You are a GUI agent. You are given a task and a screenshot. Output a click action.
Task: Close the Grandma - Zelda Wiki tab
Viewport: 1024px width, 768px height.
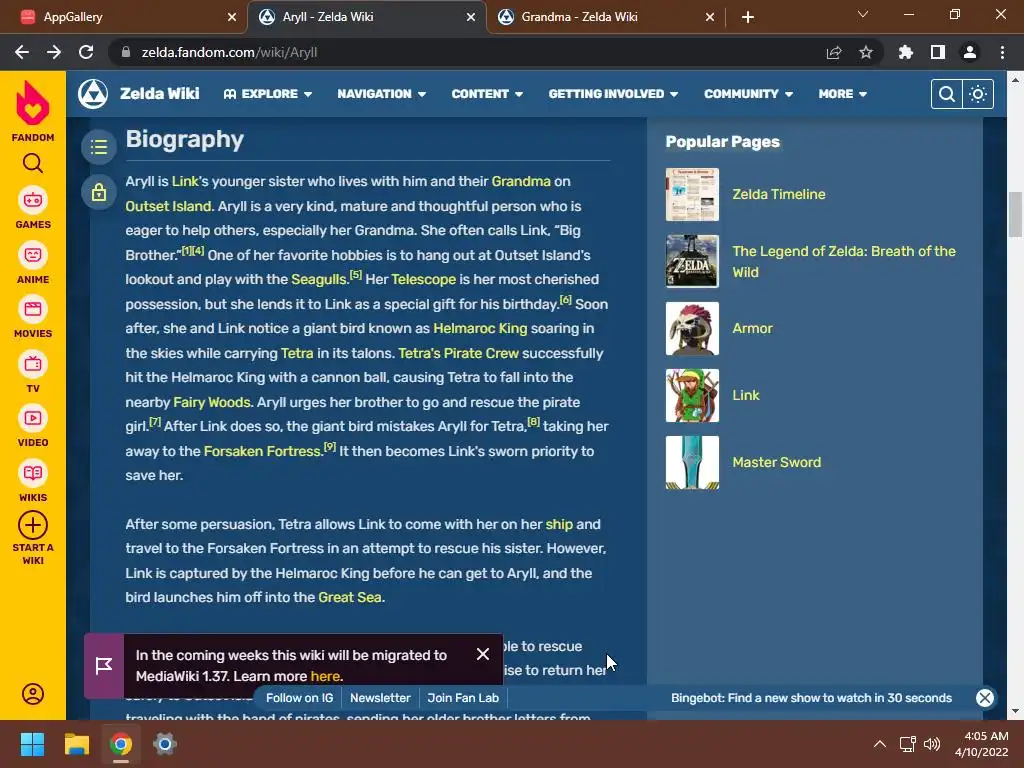pyautogui.click(x=710, y=17)
